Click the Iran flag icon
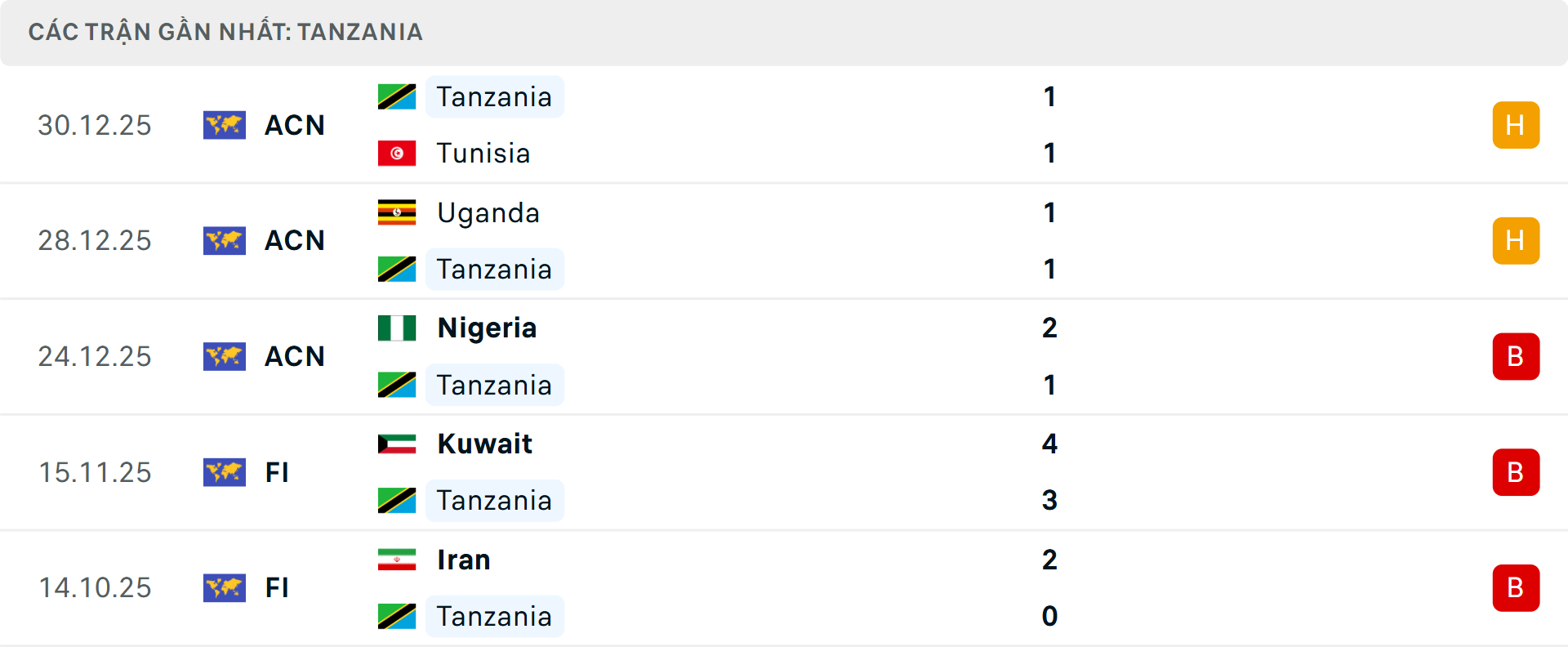The image size is (1568, 647). click(397, 560)
